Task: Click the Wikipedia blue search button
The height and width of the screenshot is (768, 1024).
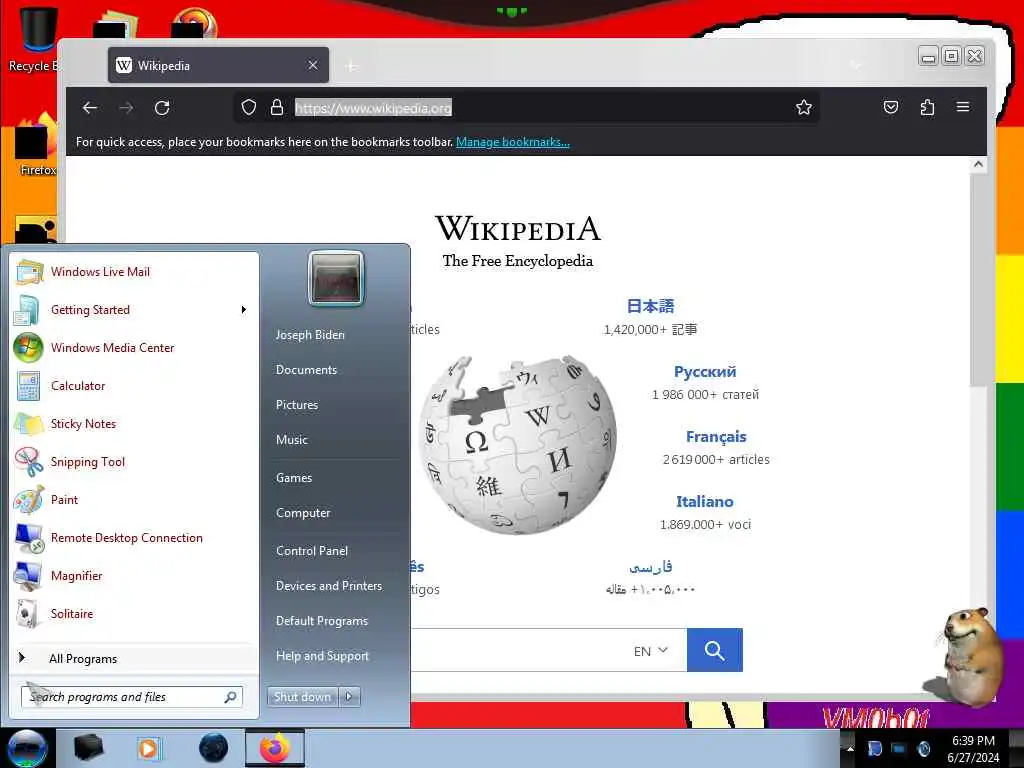Action: [x=714, y=650]
